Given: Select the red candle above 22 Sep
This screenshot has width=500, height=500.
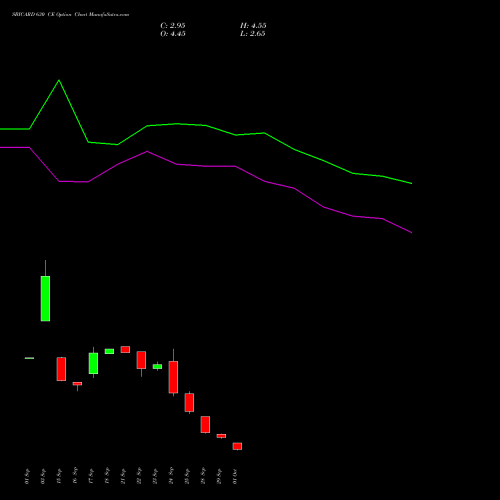Looking at the screenshot, I should click(x=141, y=360).
